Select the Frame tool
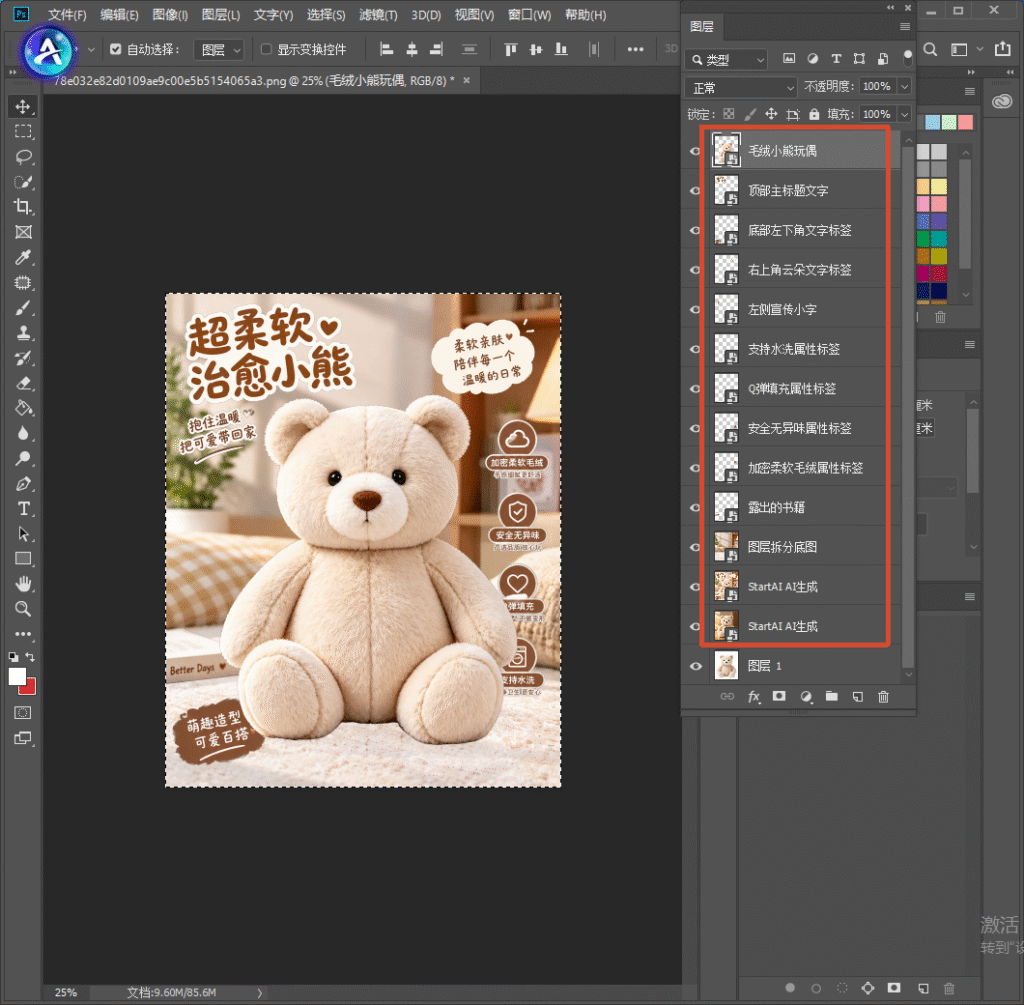The image size is (1024, 1005). (23, 232)
